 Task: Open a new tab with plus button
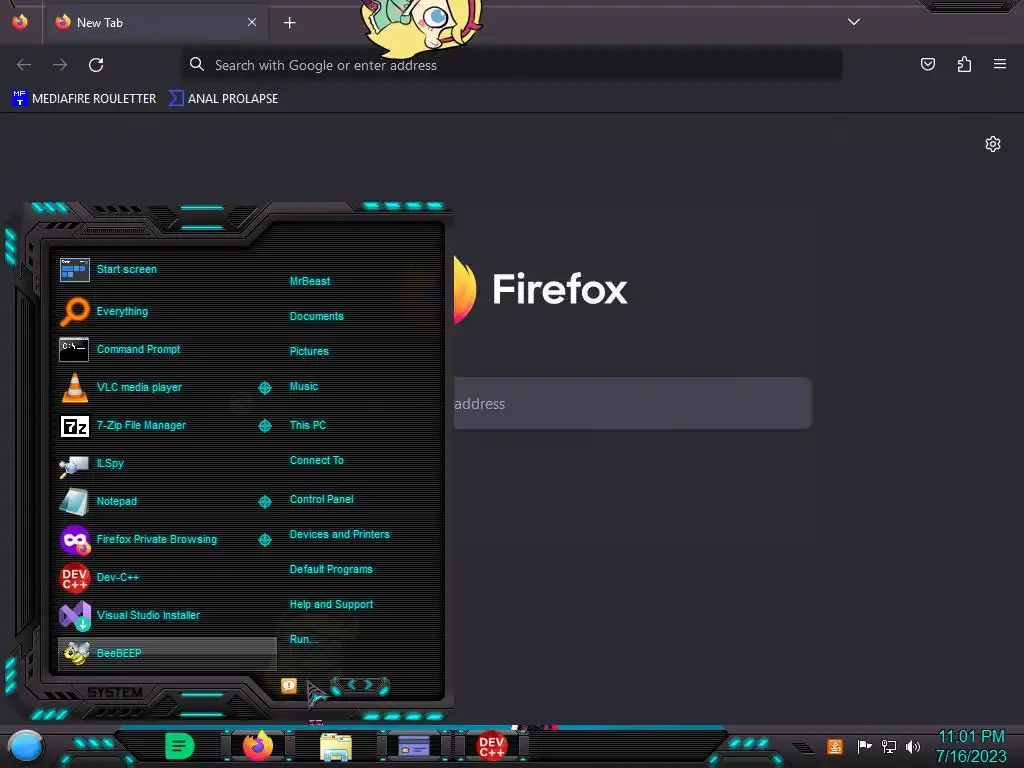[x=289, y=23]
